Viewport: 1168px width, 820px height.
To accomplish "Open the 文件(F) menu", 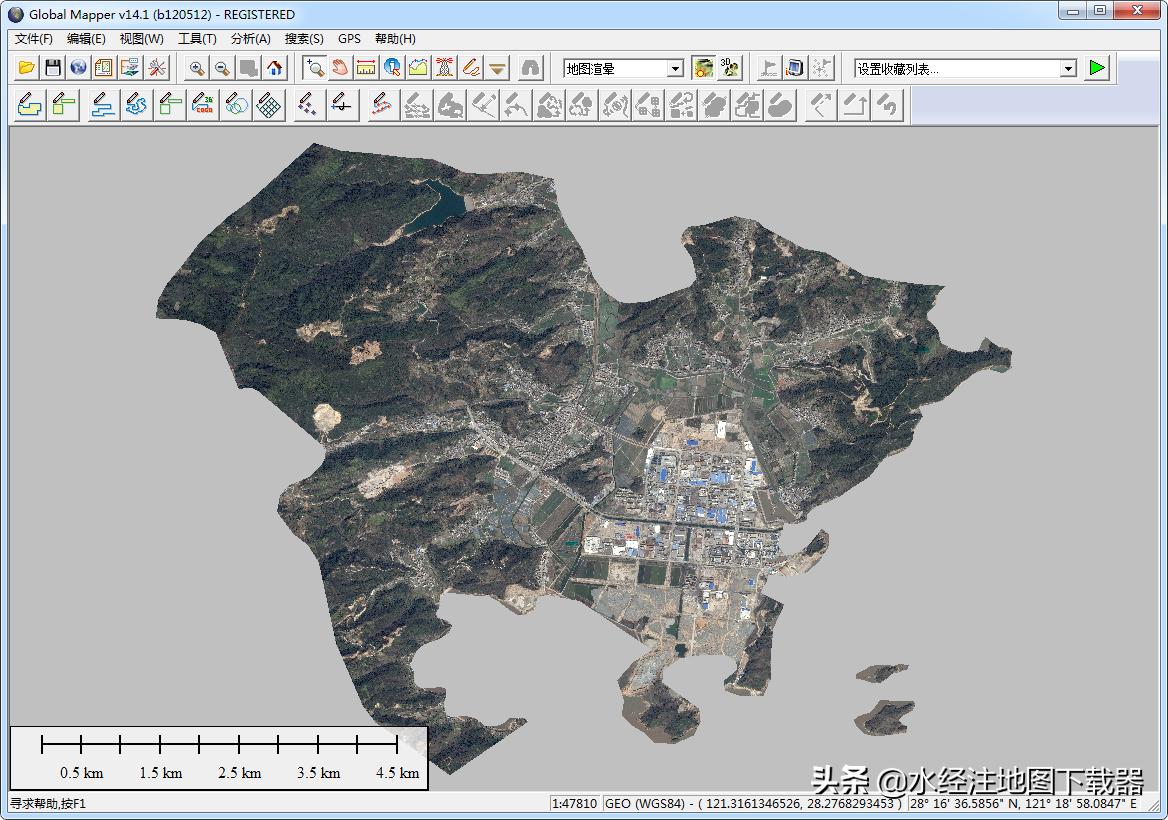I will [x=34, y=39].
